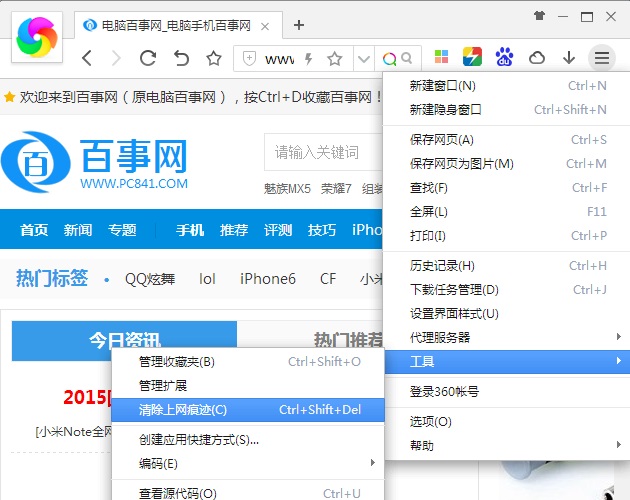Image resolution: width=630 pixels, height=500 pixels.
Task: Click the lightning bolt extension icon
Action: tap(472, 57)
